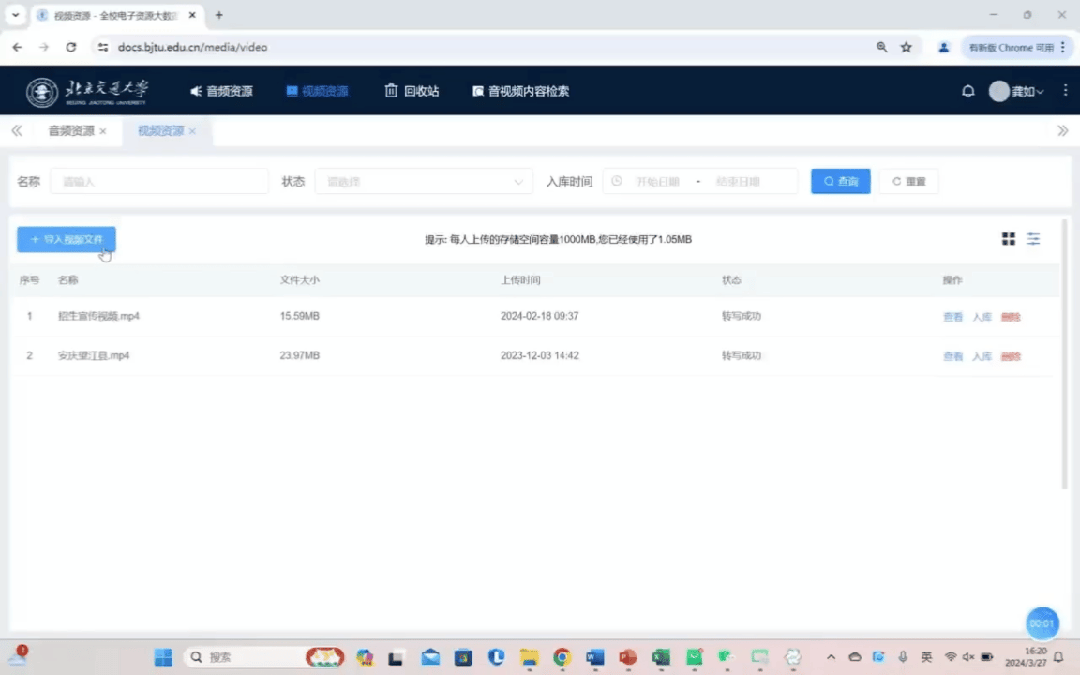Image resolution: width=1080 pixels, height=675 pixels.
Task: Expand the 状态 status dropdown
Action: [x=424, y=182]
